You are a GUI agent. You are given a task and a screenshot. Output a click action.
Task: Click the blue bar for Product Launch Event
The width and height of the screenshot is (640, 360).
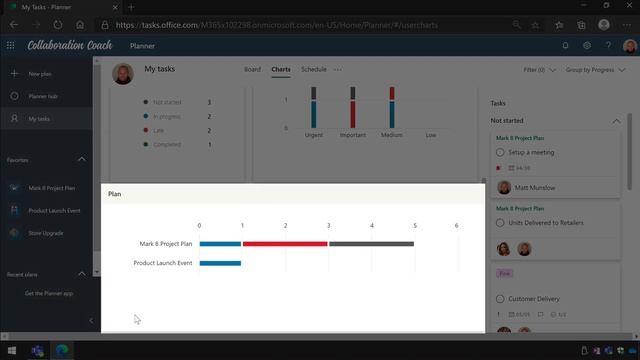pyautogui.click(x=220, y=263)
